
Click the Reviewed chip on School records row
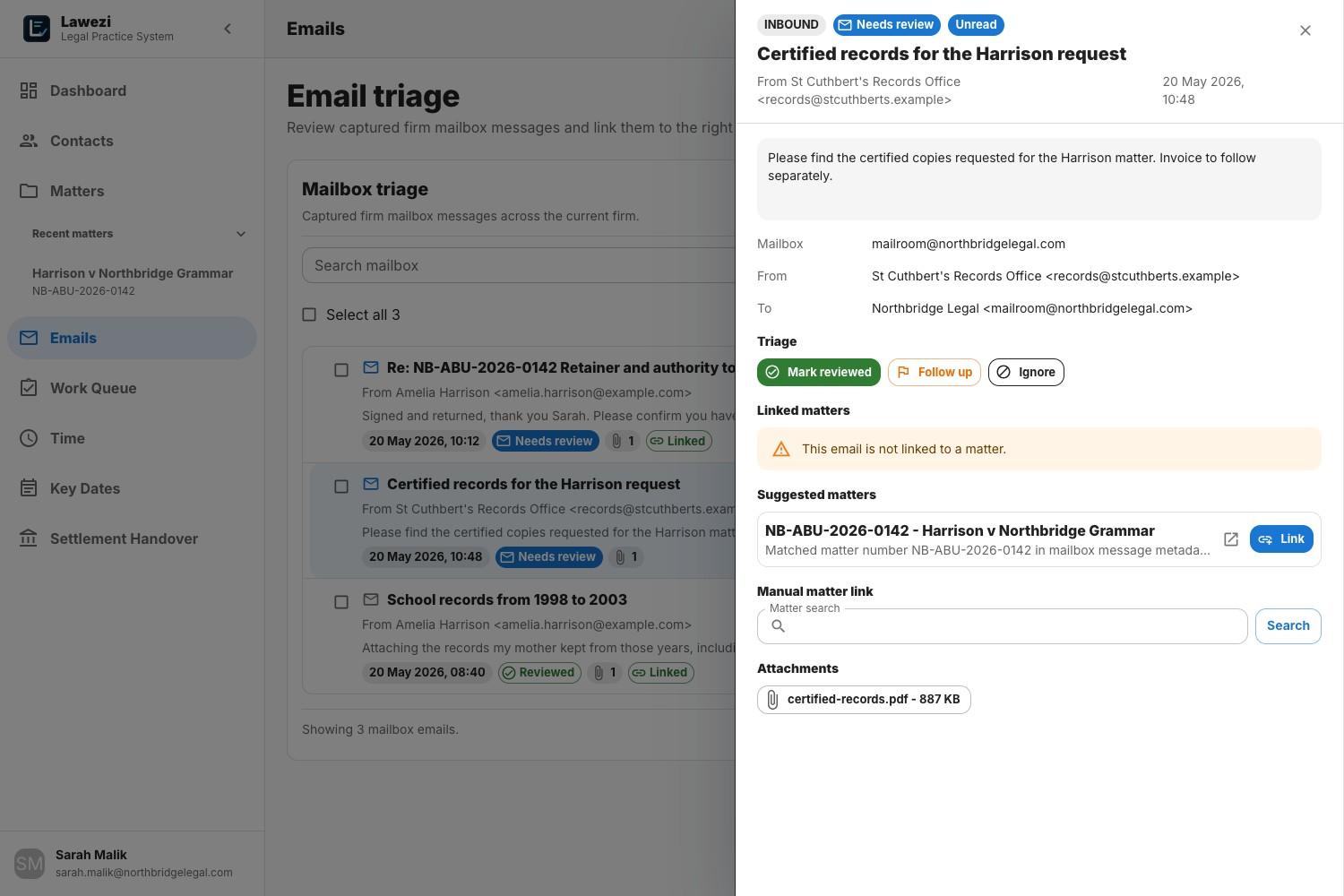(x=539, y=673)
